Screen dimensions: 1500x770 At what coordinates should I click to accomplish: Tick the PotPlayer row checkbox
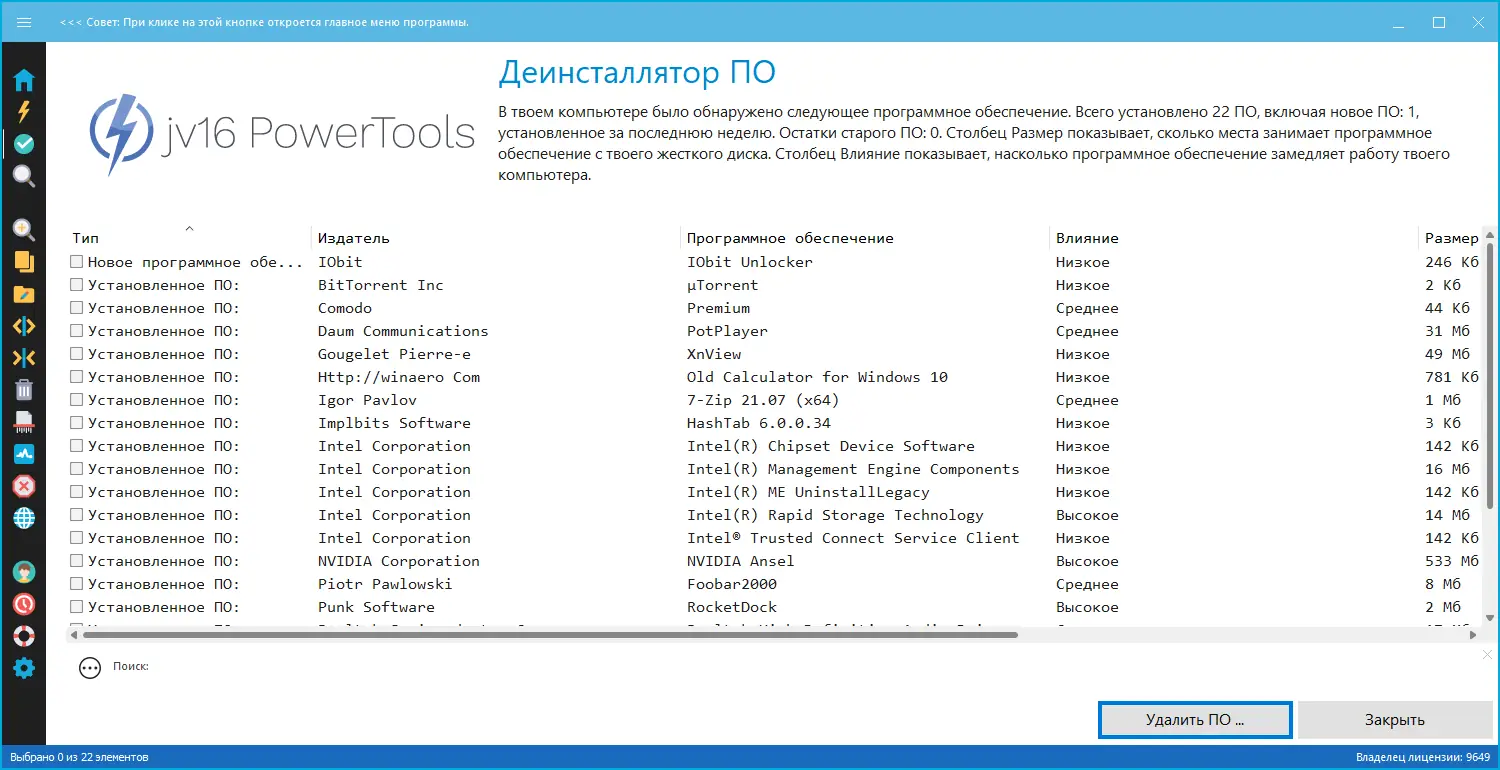[x=77, y=331]
